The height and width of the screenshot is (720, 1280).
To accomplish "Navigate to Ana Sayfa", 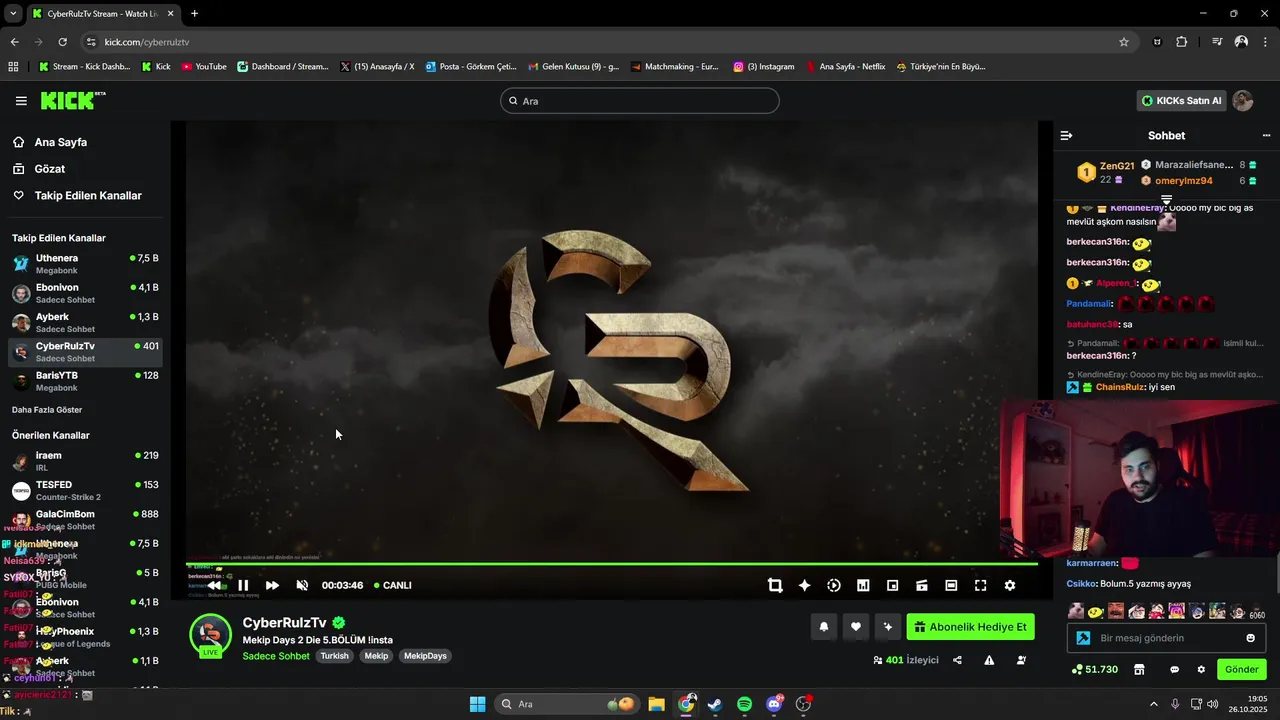I will 60,142.
